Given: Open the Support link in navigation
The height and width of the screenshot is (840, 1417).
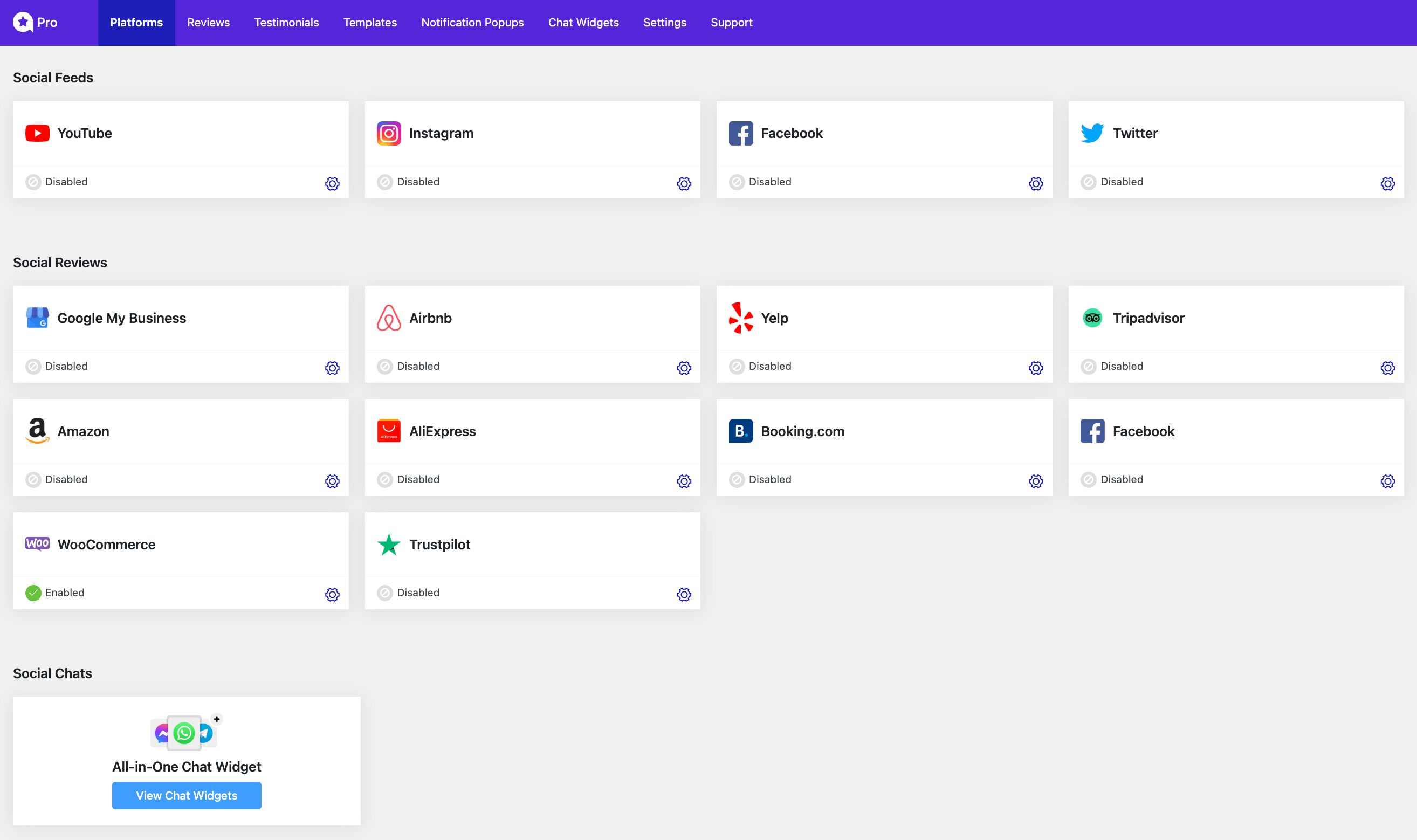Looking at the screenshot, I should (731, 23).
